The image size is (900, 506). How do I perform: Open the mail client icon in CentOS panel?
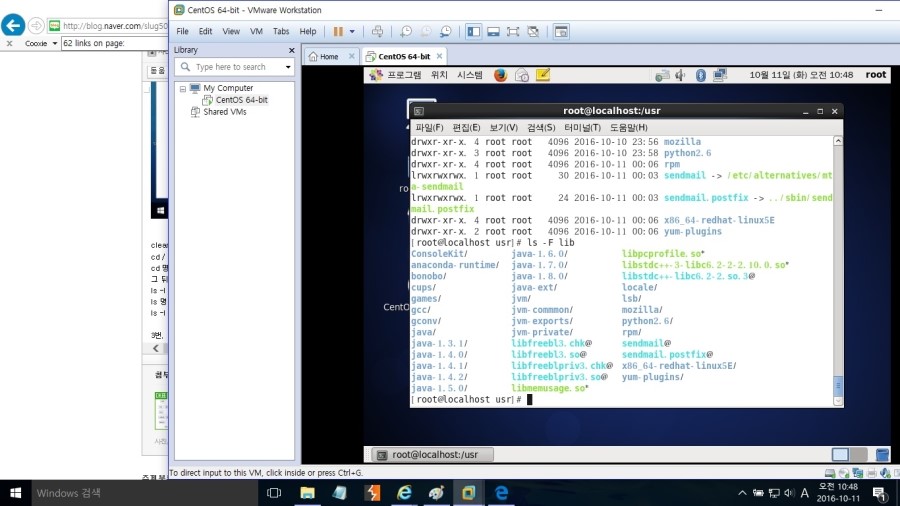click(522, 75)
